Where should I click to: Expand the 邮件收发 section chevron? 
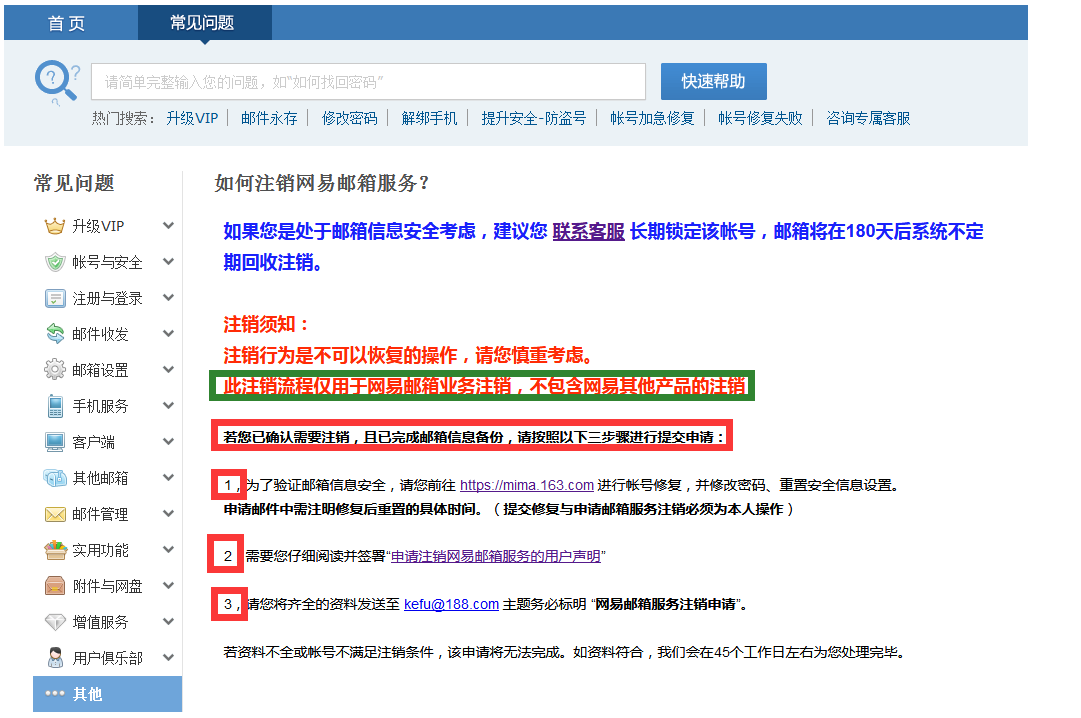click(168, 333)
